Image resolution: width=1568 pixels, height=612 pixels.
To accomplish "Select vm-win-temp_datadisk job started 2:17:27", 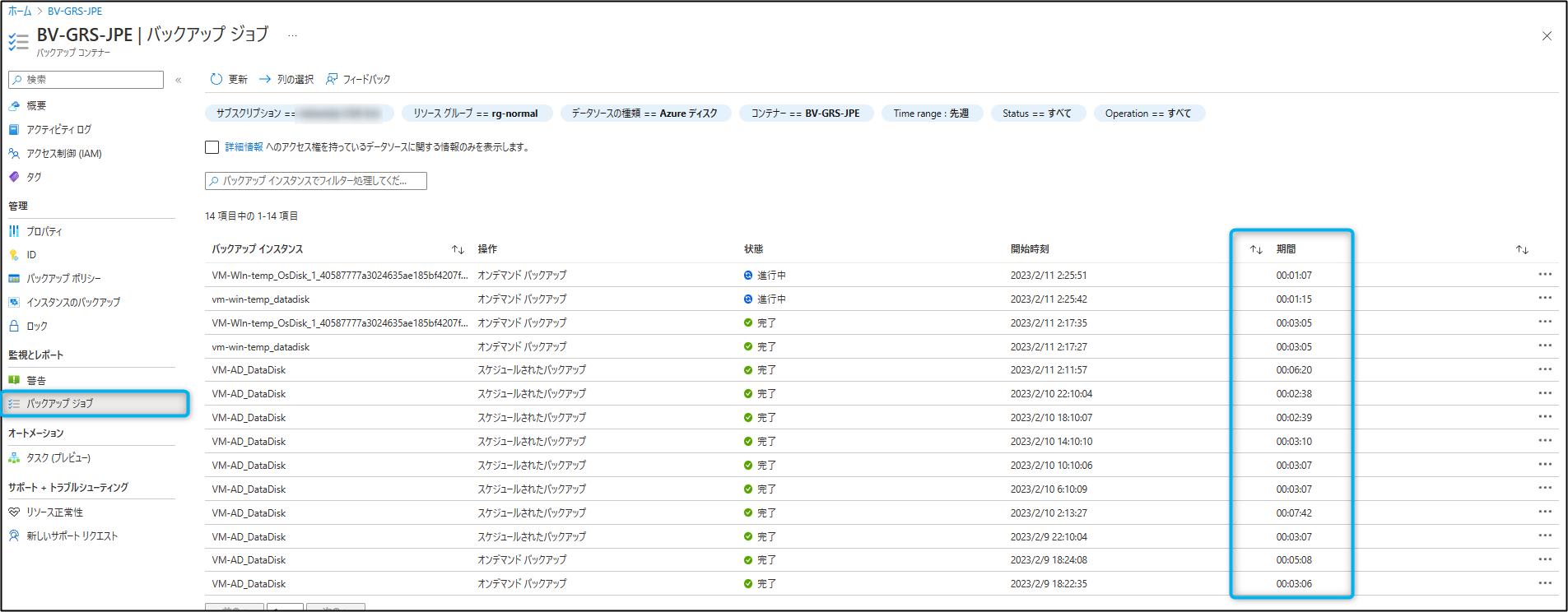I will pyautogui.click(x=261, y=347).
